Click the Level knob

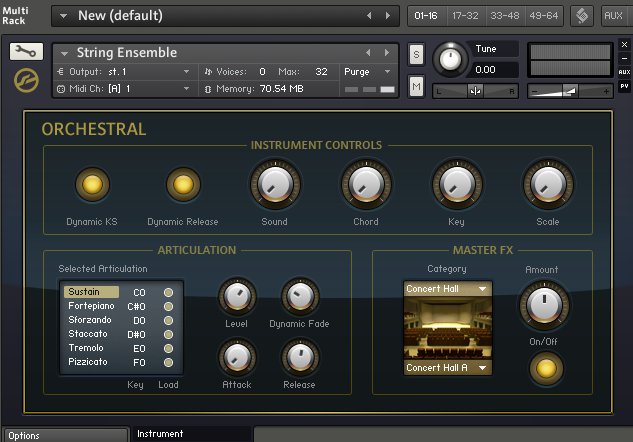237,296
